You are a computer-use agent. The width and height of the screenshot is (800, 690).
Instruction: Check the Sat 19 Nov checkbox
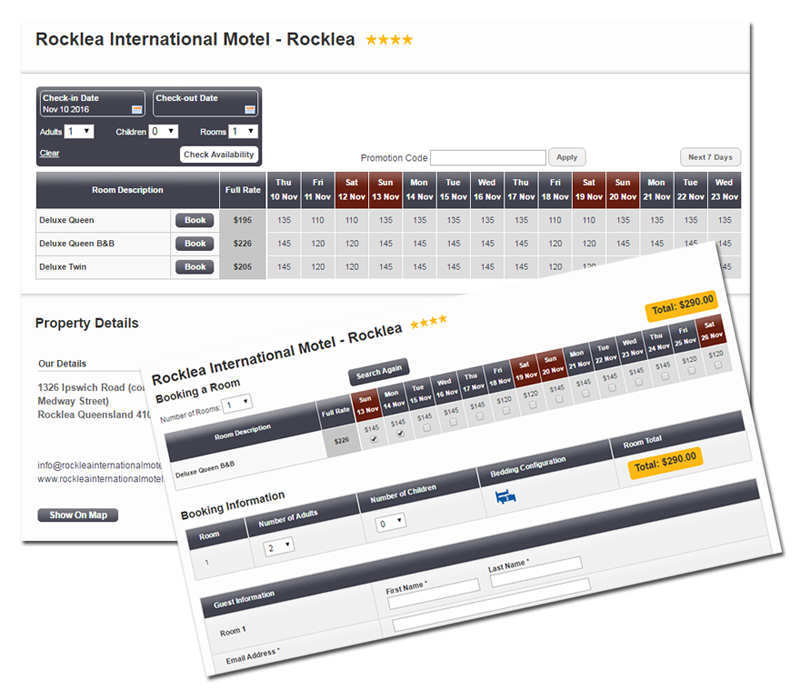pyautogui.click(x=533, y=405)
